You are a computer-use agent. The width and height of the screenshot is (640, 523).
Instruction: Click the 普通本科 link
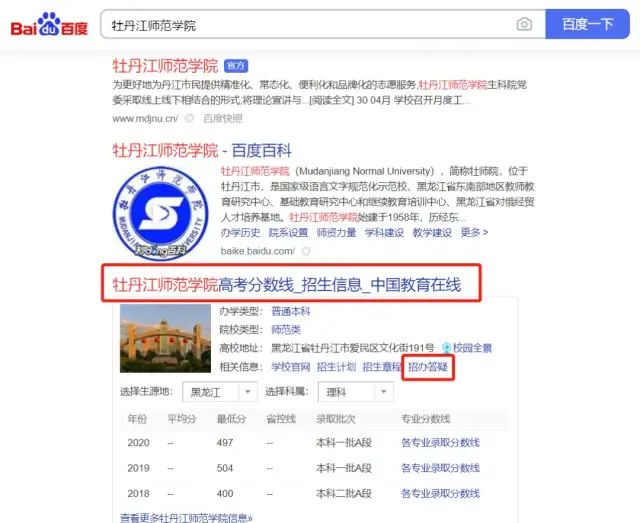(x=291, y=311)
